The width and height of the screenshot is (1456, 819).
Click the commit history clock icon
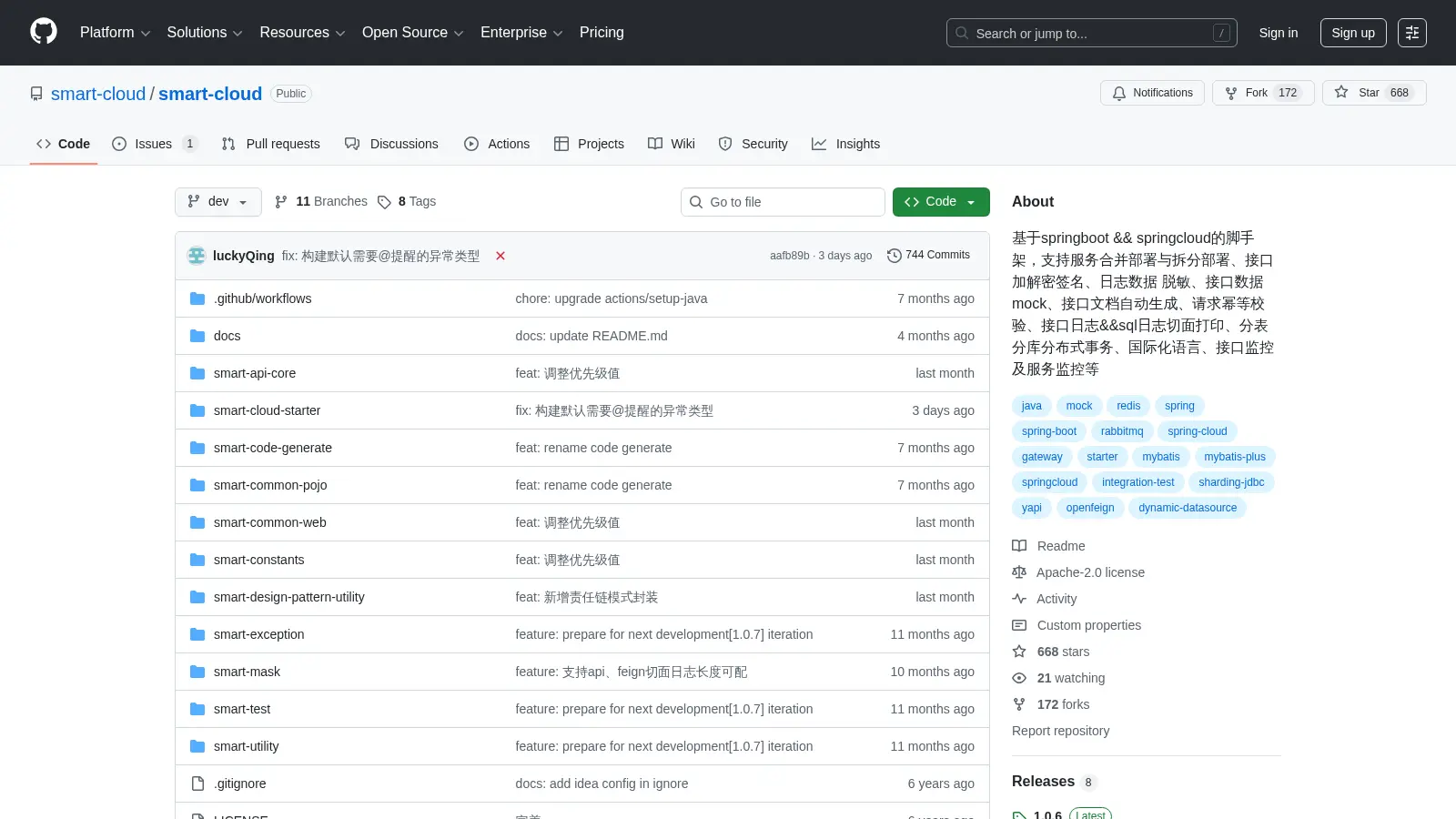tap(895, 256)
